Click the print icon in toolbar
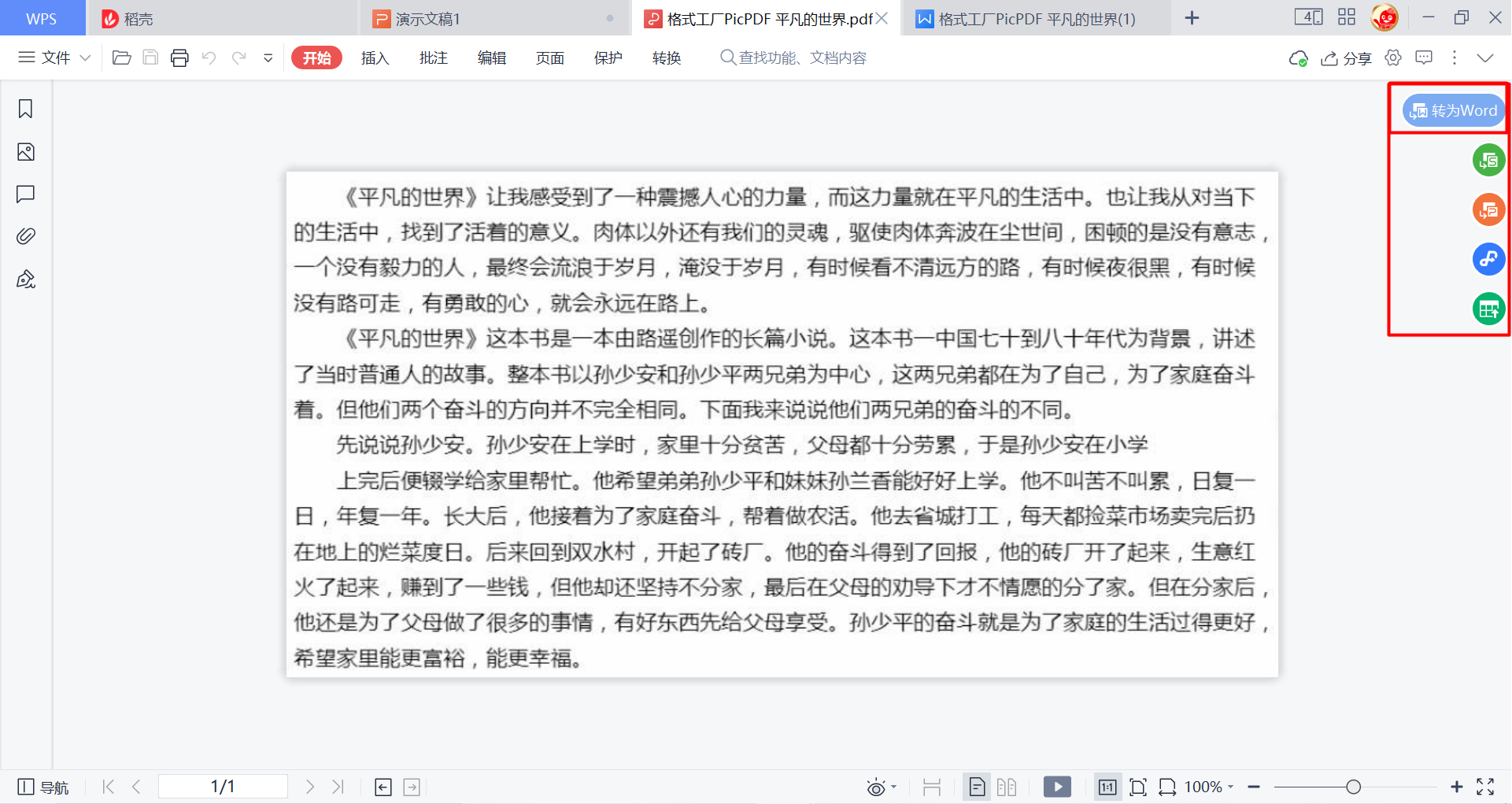This screenshot has width=1512, height=804. [x=179, y=57]
